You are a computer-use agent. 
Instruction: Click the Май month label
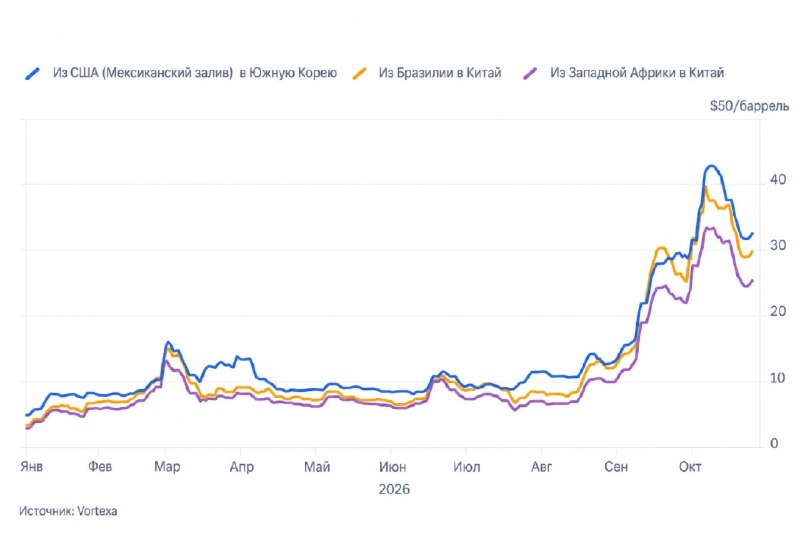(317, 467)
